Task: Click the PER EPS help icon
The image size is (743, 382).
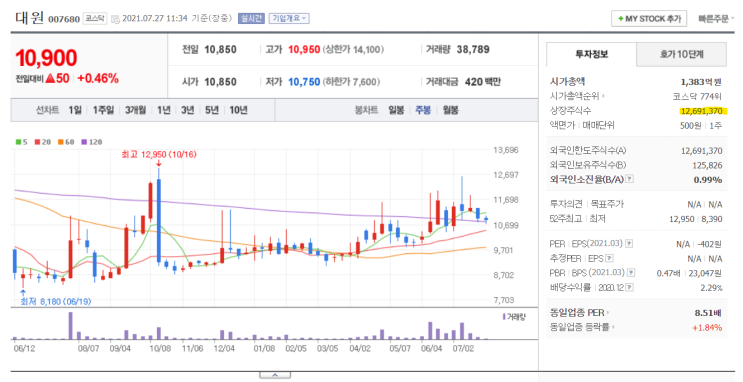Action: point(629,244)
